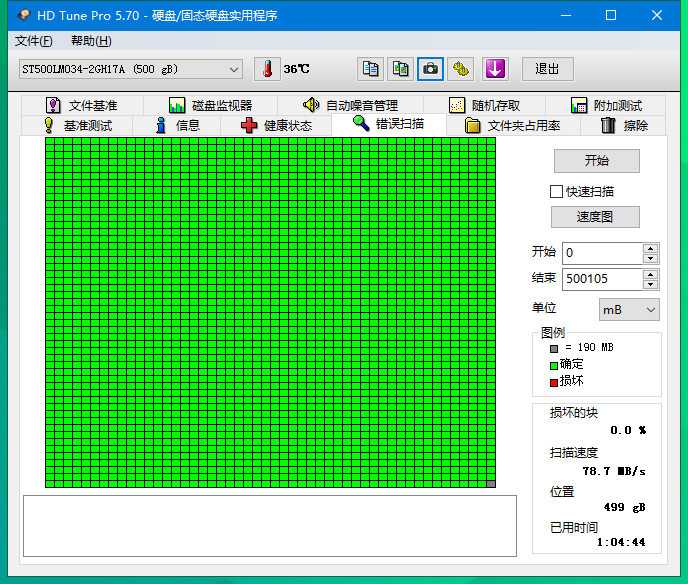The image size is (688, 584).
Task: Select the 错误扫描 tab
Action: pyautogui.click(x=389, y=124)
